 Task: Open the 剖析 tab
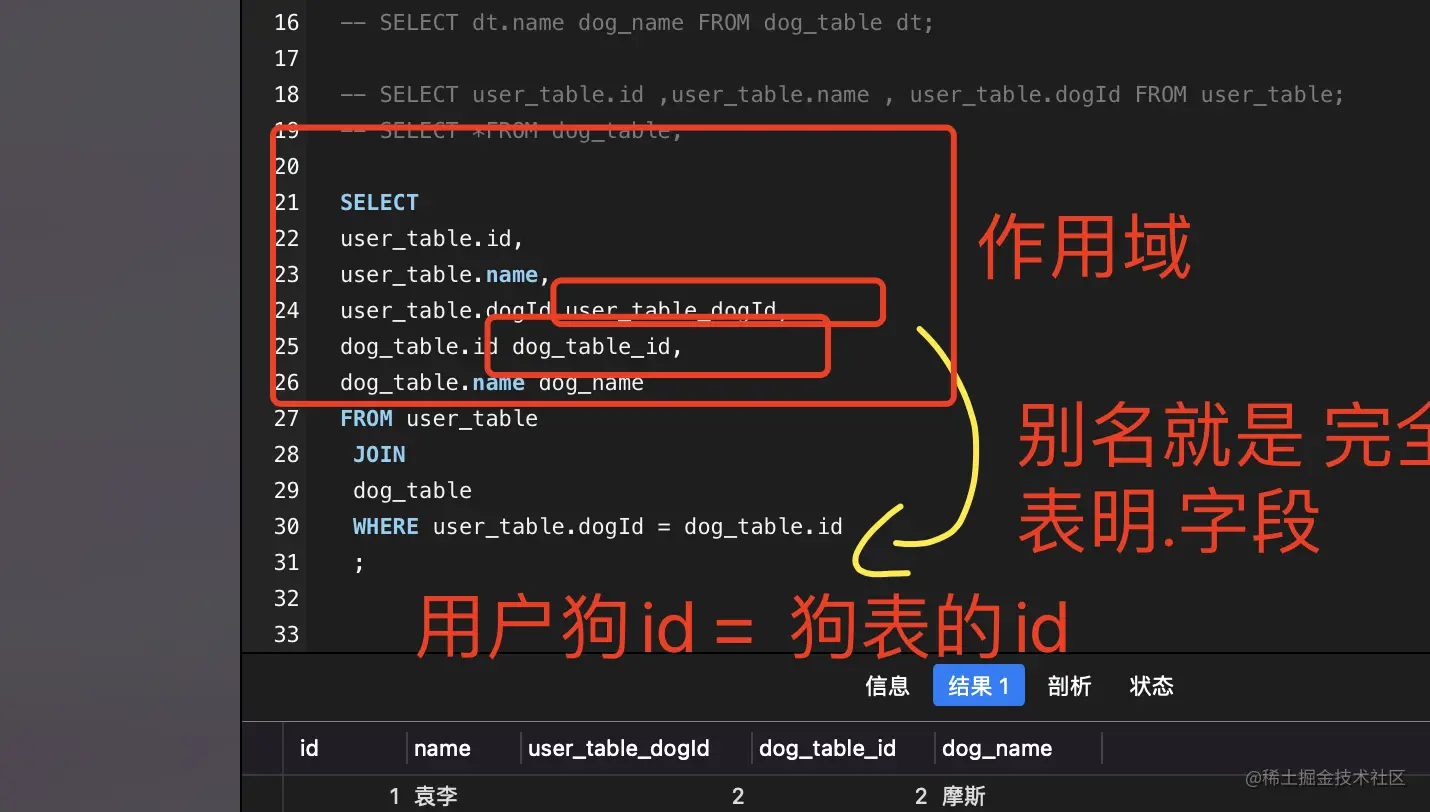point(1069,686)
